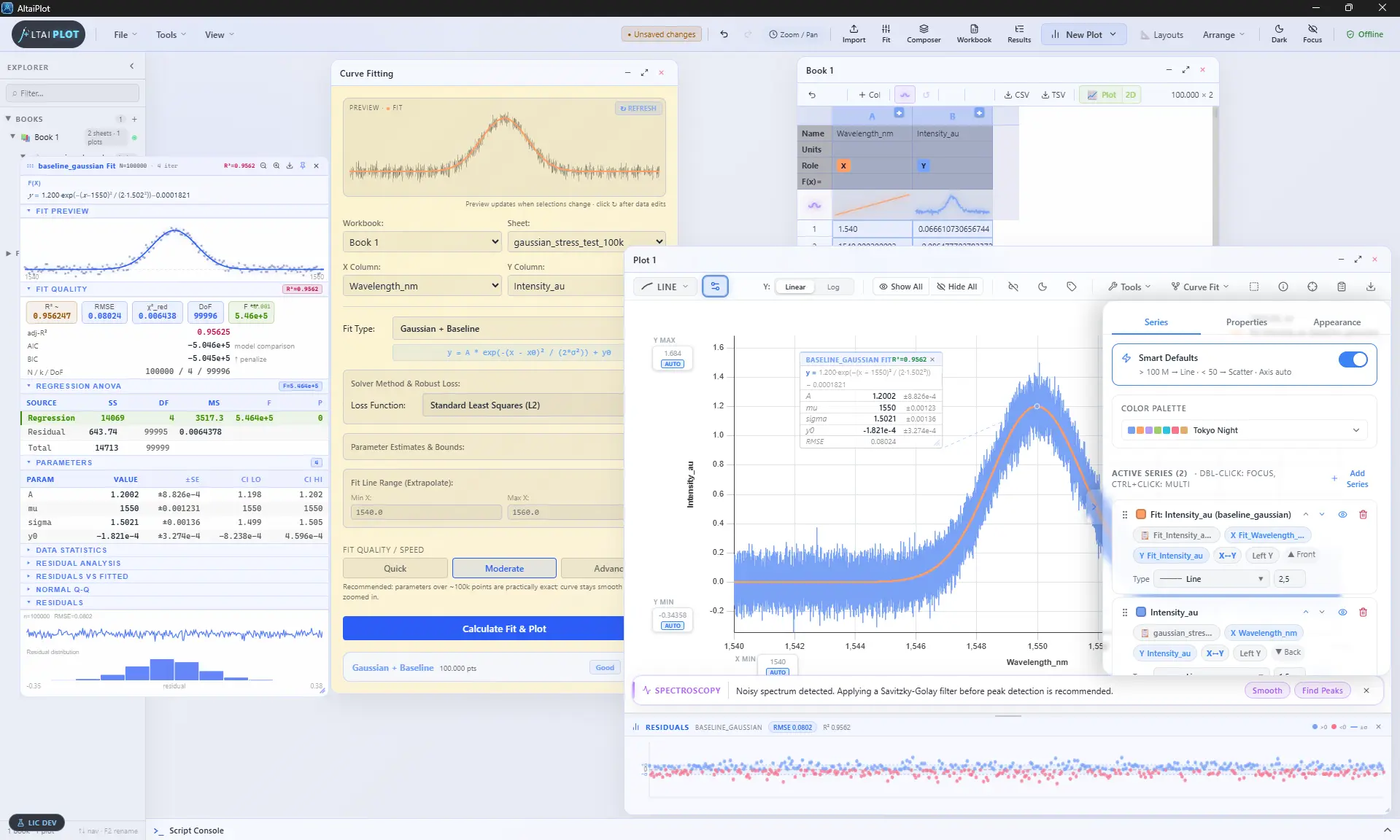This screenshot has width=1400, height=840.
Task: Download the baseline_gaussian Fit results
Action: 290,166
